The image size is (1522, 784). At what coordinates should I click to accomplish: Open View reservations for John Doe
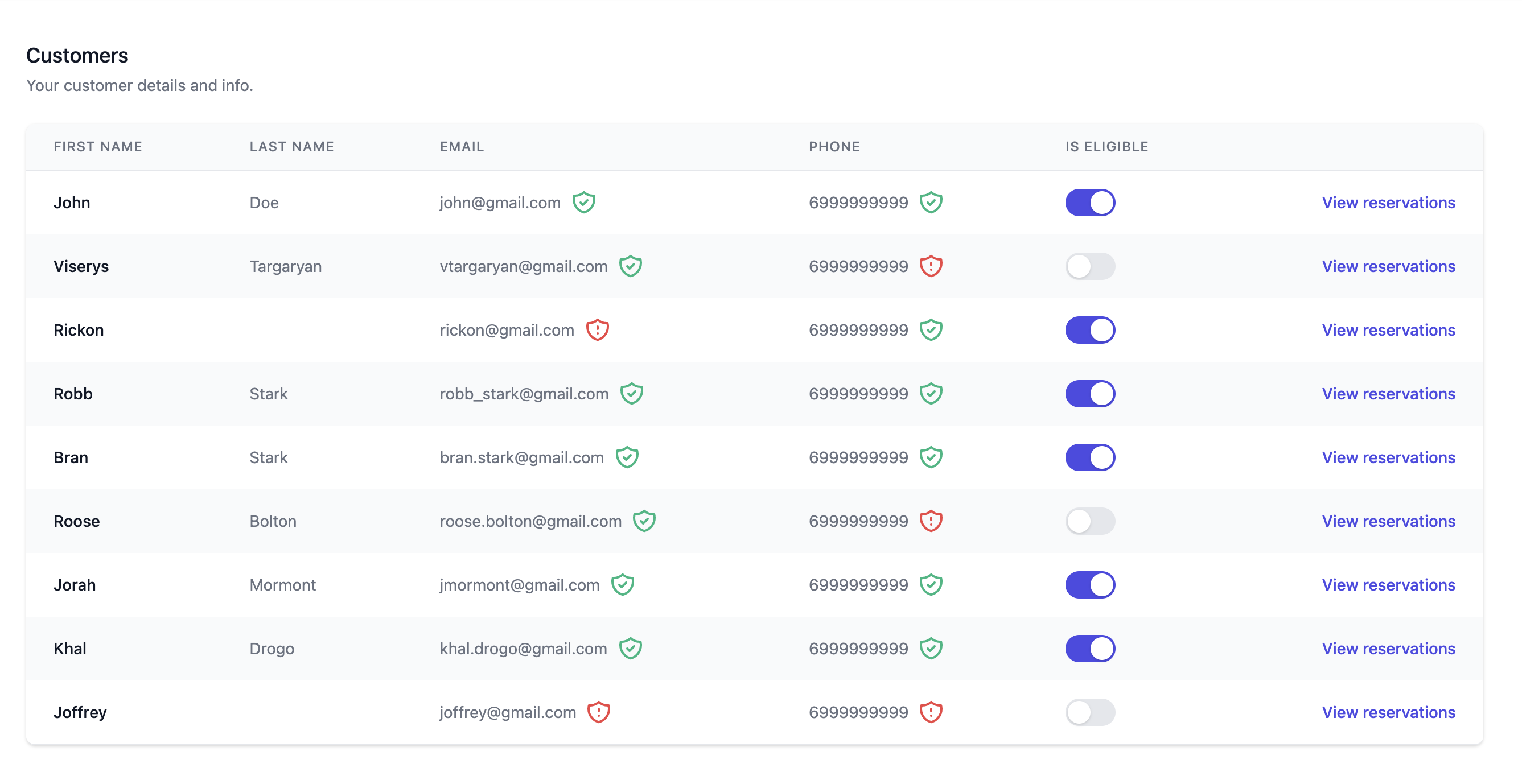pyautogui.click(x=1388, y=203)
